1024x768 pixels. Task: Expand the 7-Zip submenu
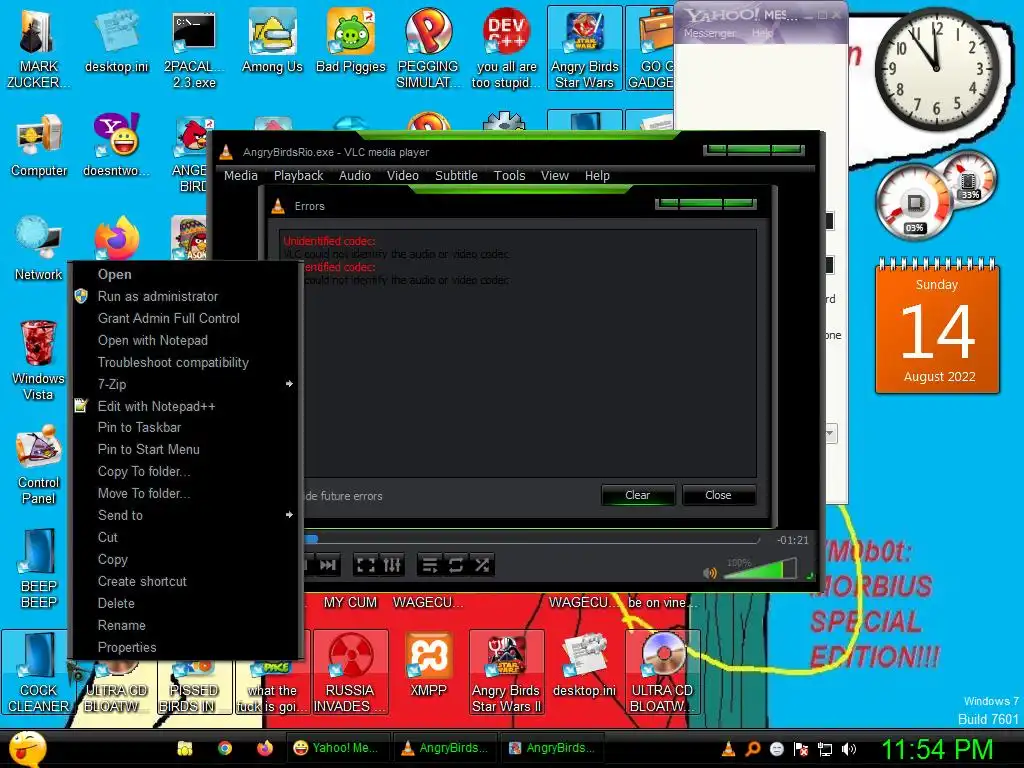click(x=185, y=384)
